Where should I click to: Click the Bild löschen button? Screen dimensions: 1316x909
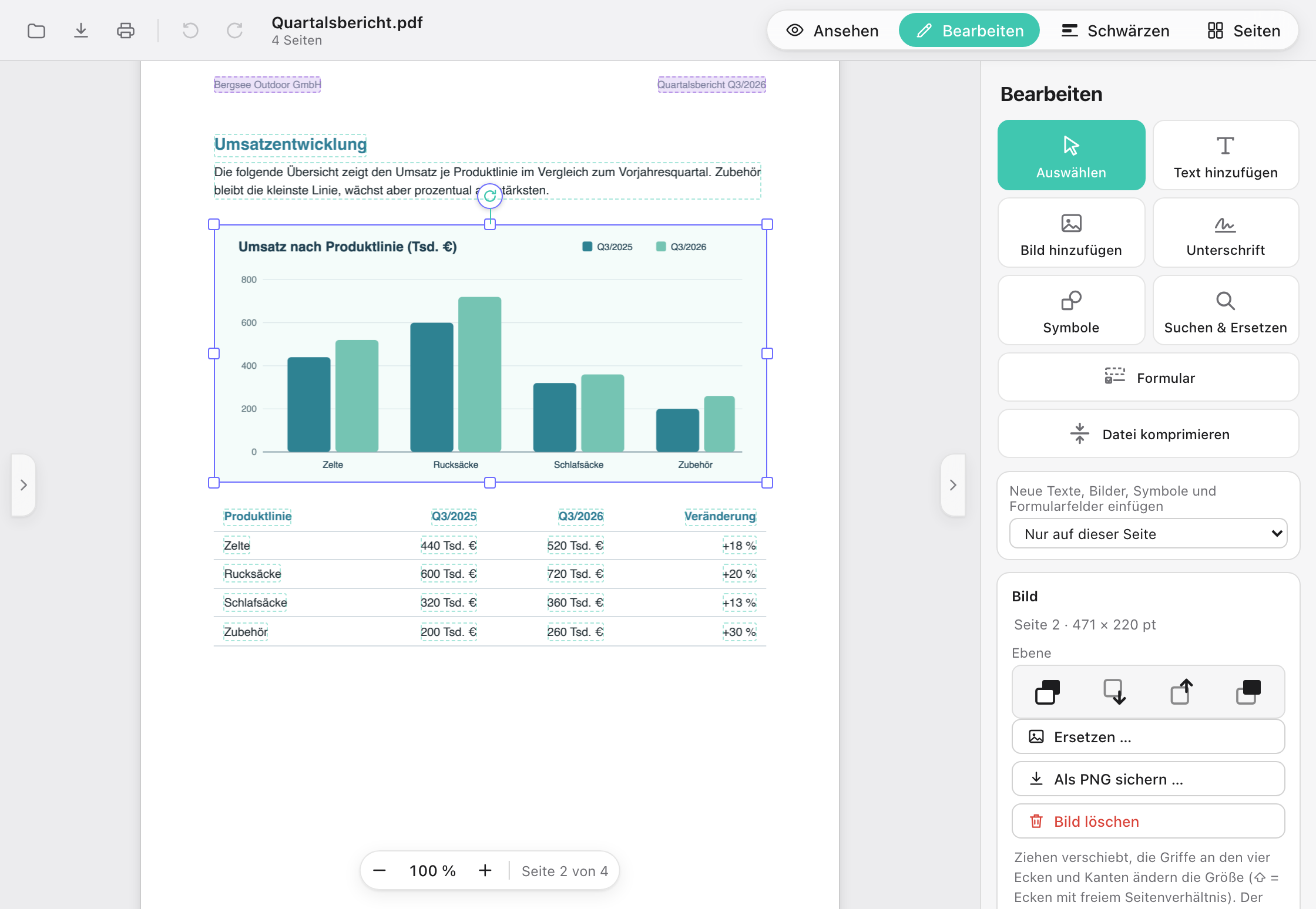pyautogui.click(x=1148, y=821)
